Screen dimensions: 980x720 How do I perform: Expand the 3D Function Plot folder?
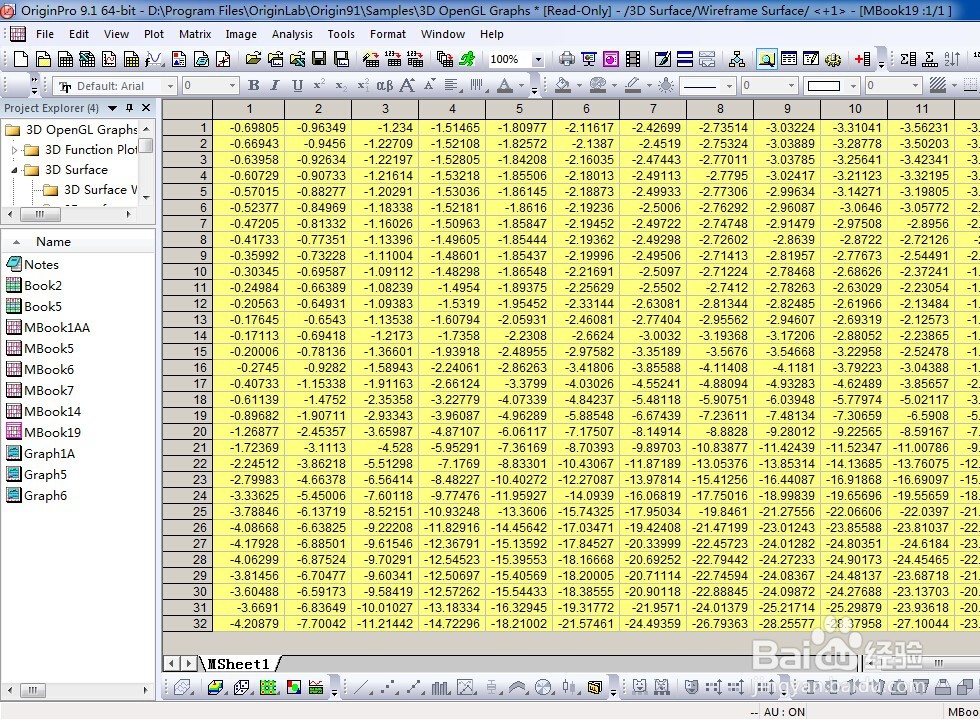[14, 150]
